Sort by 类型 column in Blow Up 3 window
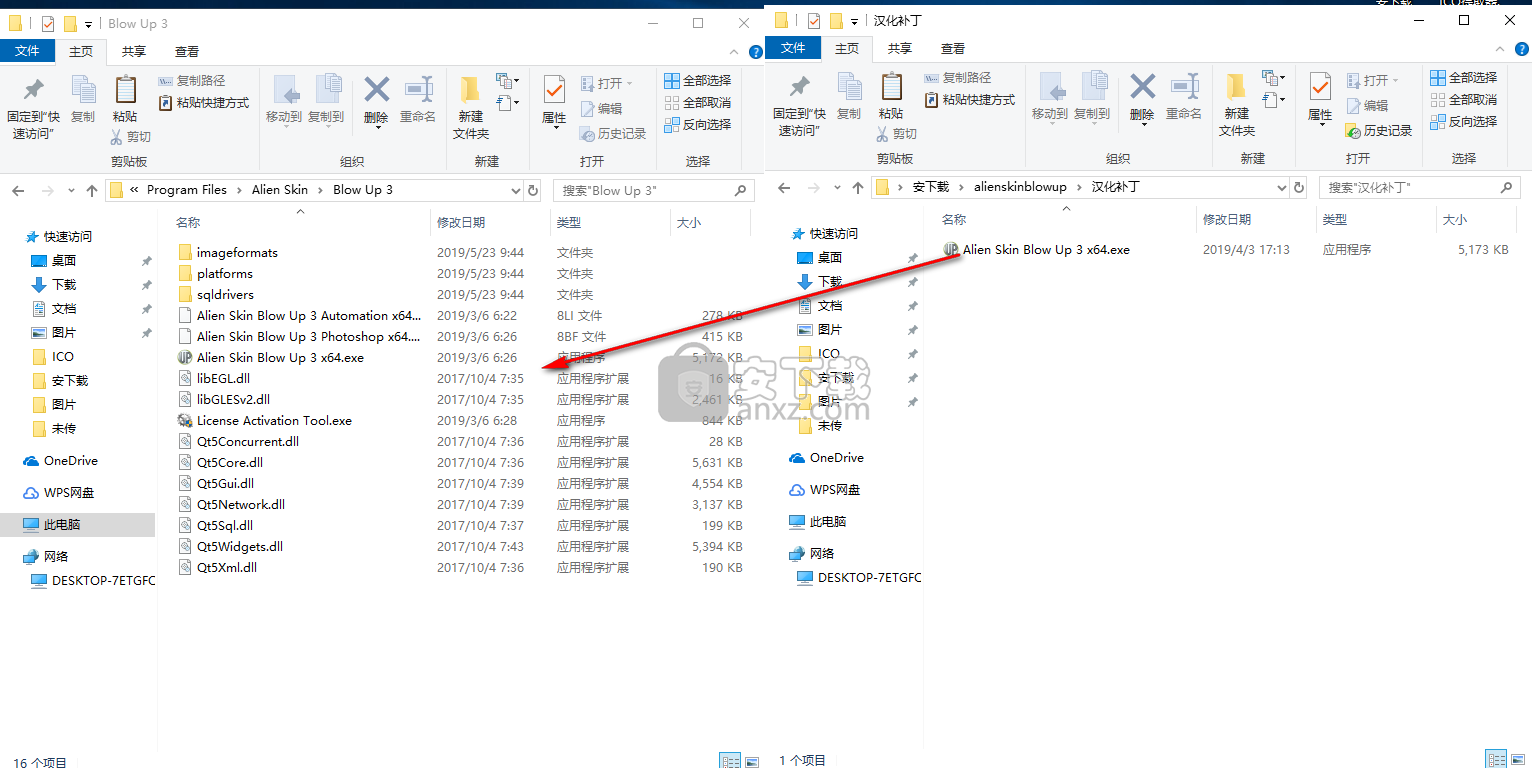This screenshot has width=1532, height=768. click(x=569, y=222)
